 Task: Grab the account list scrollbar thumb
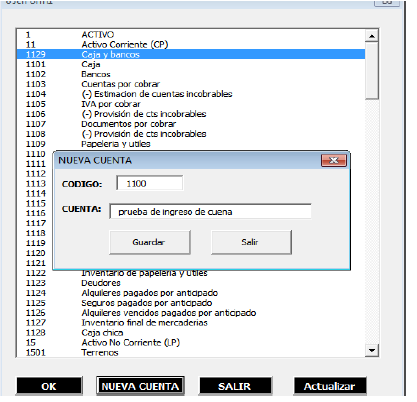pyautogui.click(x=372, y=70)
